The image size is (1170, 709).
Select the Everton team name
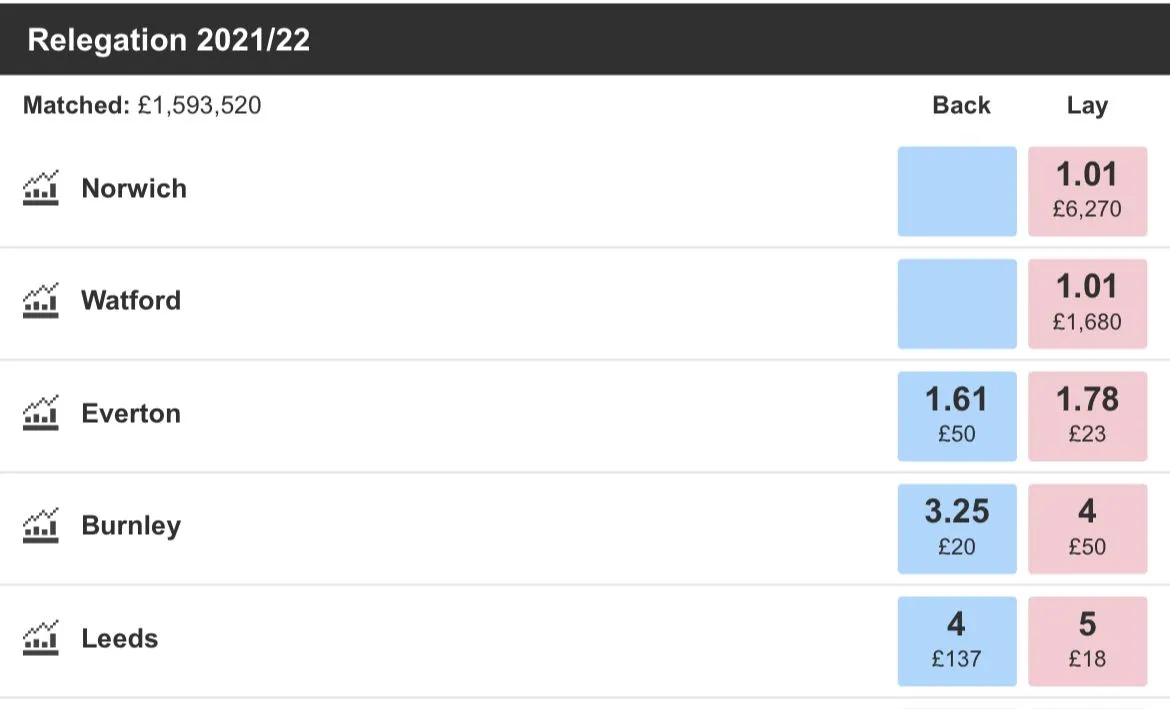coord(131,413)
